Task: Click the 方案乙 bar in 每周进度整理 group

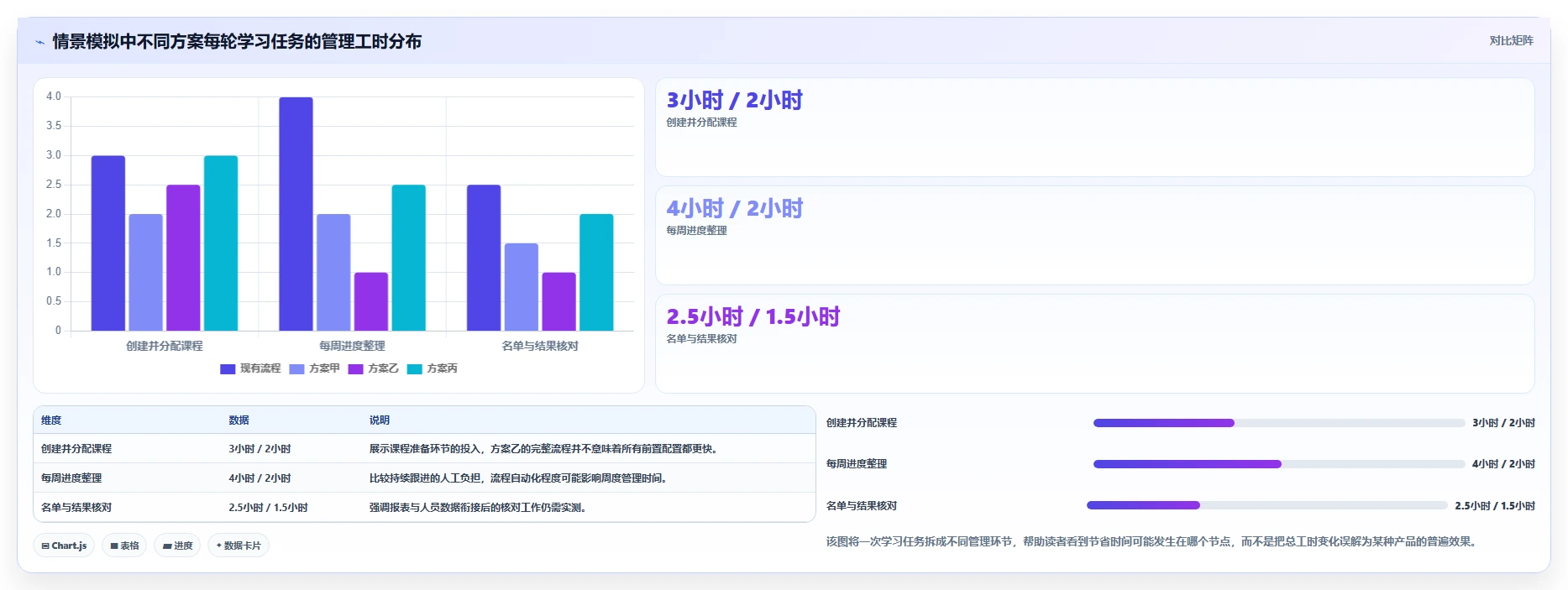Action: pyautogui.click(x=371, y=301)
